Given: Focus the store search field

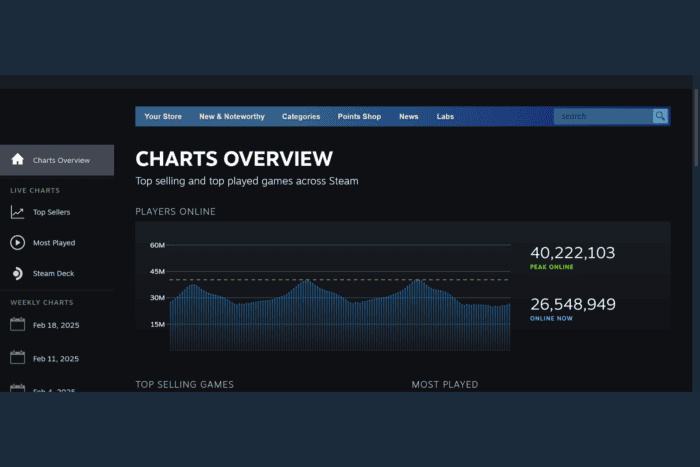Looking at the screenshot, I should 603,116.
